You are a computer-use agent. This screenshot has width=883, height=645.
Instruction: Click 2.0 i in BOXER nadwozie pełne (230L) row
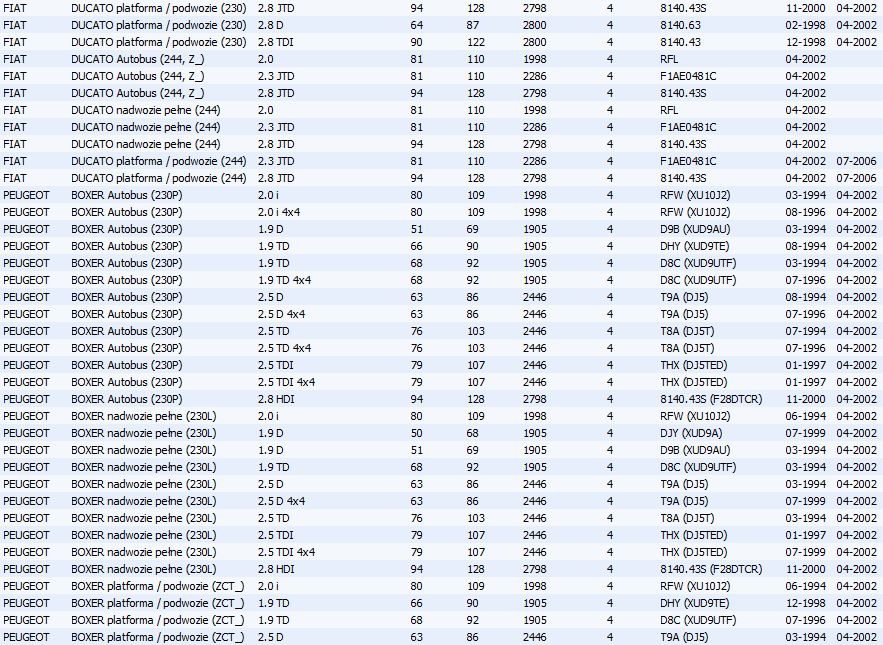(268, 416)
